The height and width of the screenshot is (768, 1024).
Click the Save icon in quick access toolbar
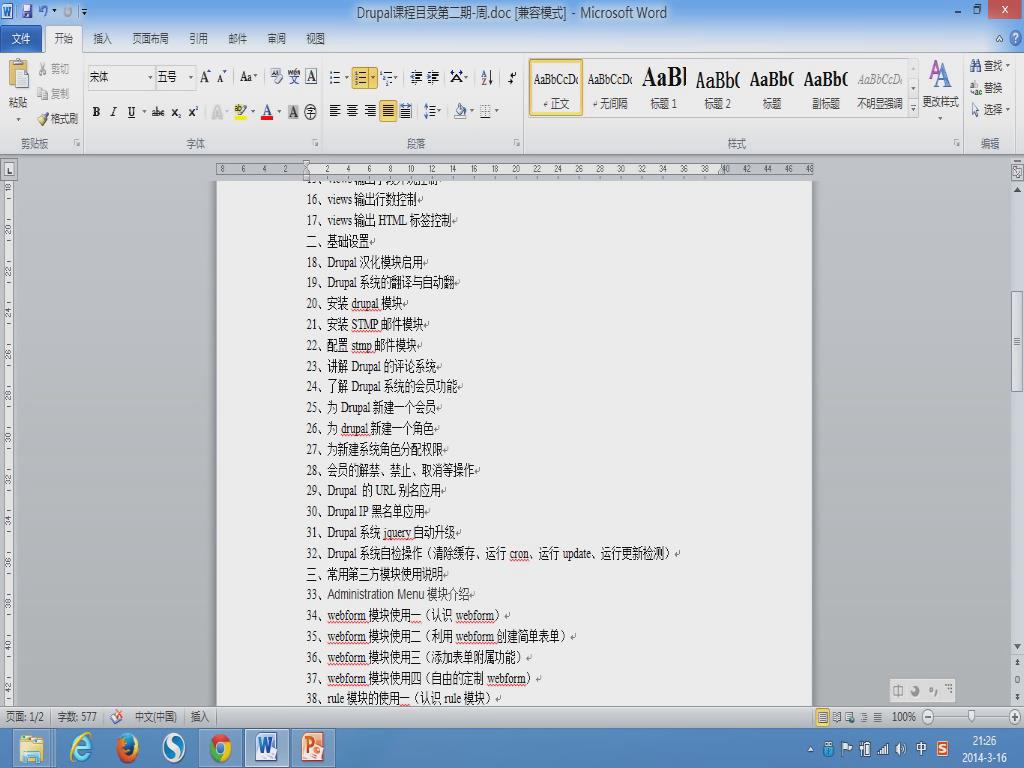click(x=27, y=11)
